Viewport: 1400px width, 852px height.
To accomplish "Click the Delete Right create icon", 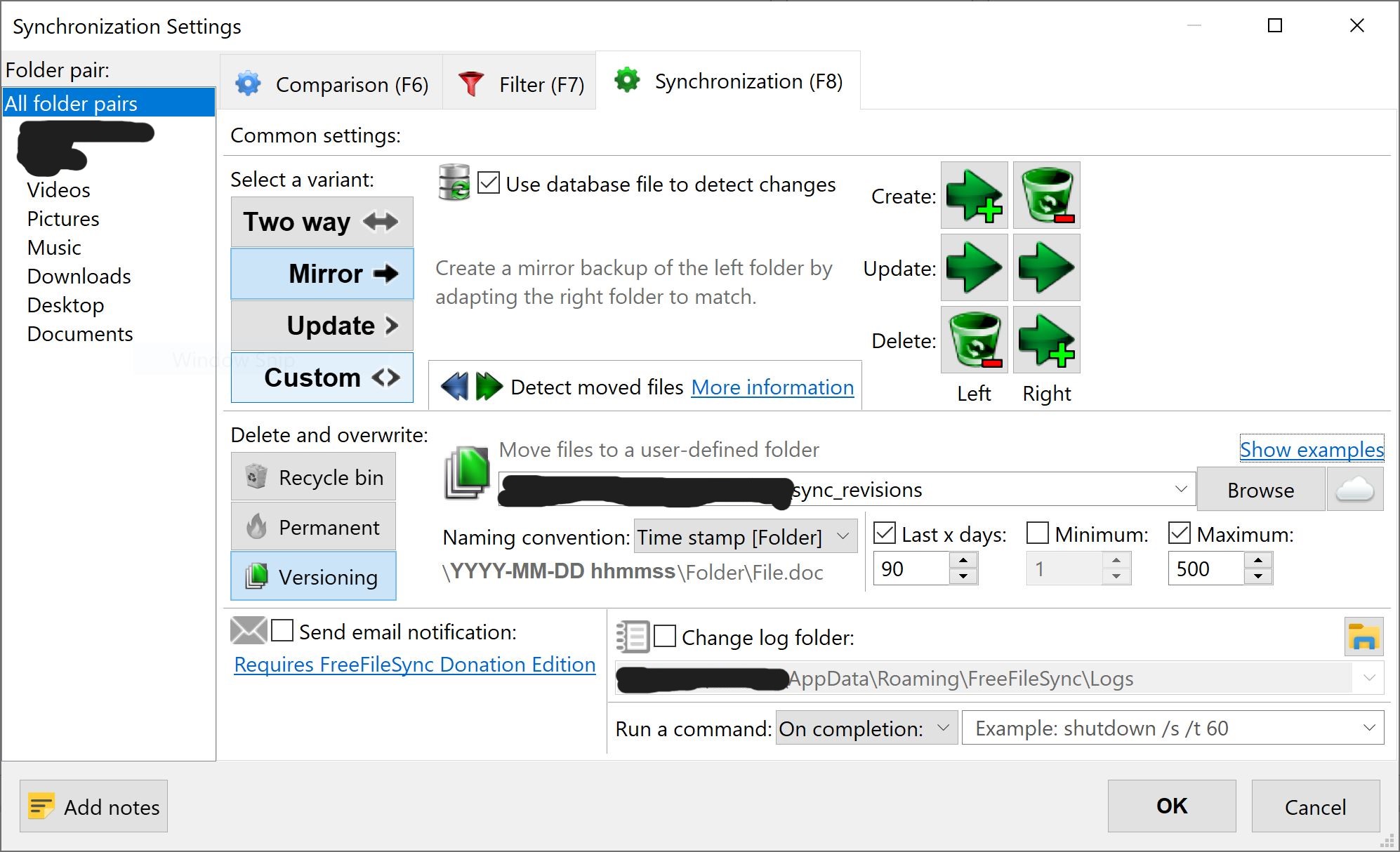I will [x=1047, y=340].
